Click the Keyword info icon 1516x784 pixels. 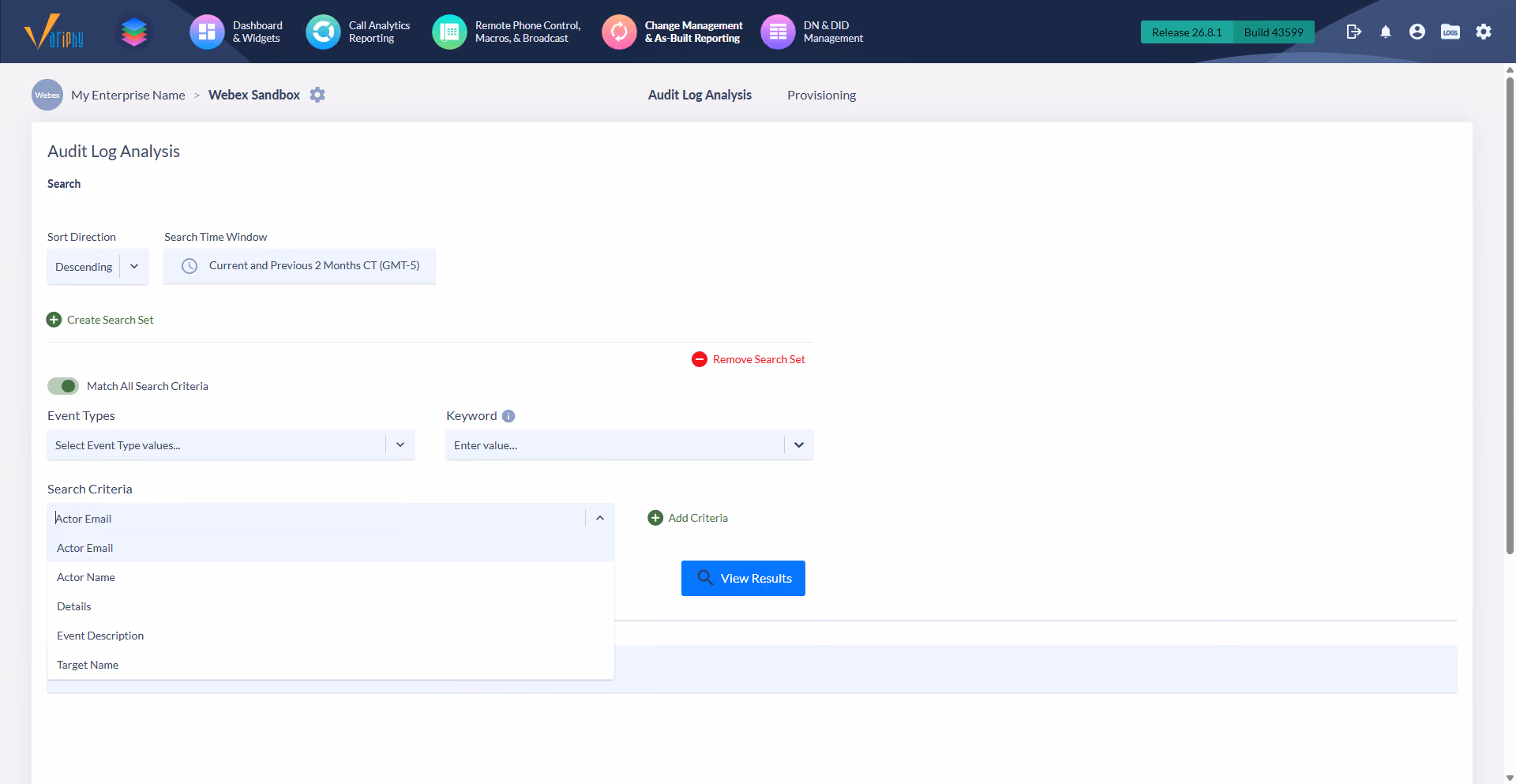(508, 416)
